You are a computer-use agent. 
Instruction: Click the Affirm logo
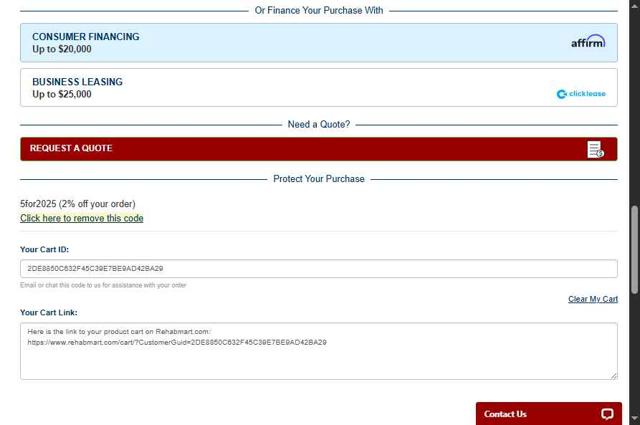(x=588, y=41)
